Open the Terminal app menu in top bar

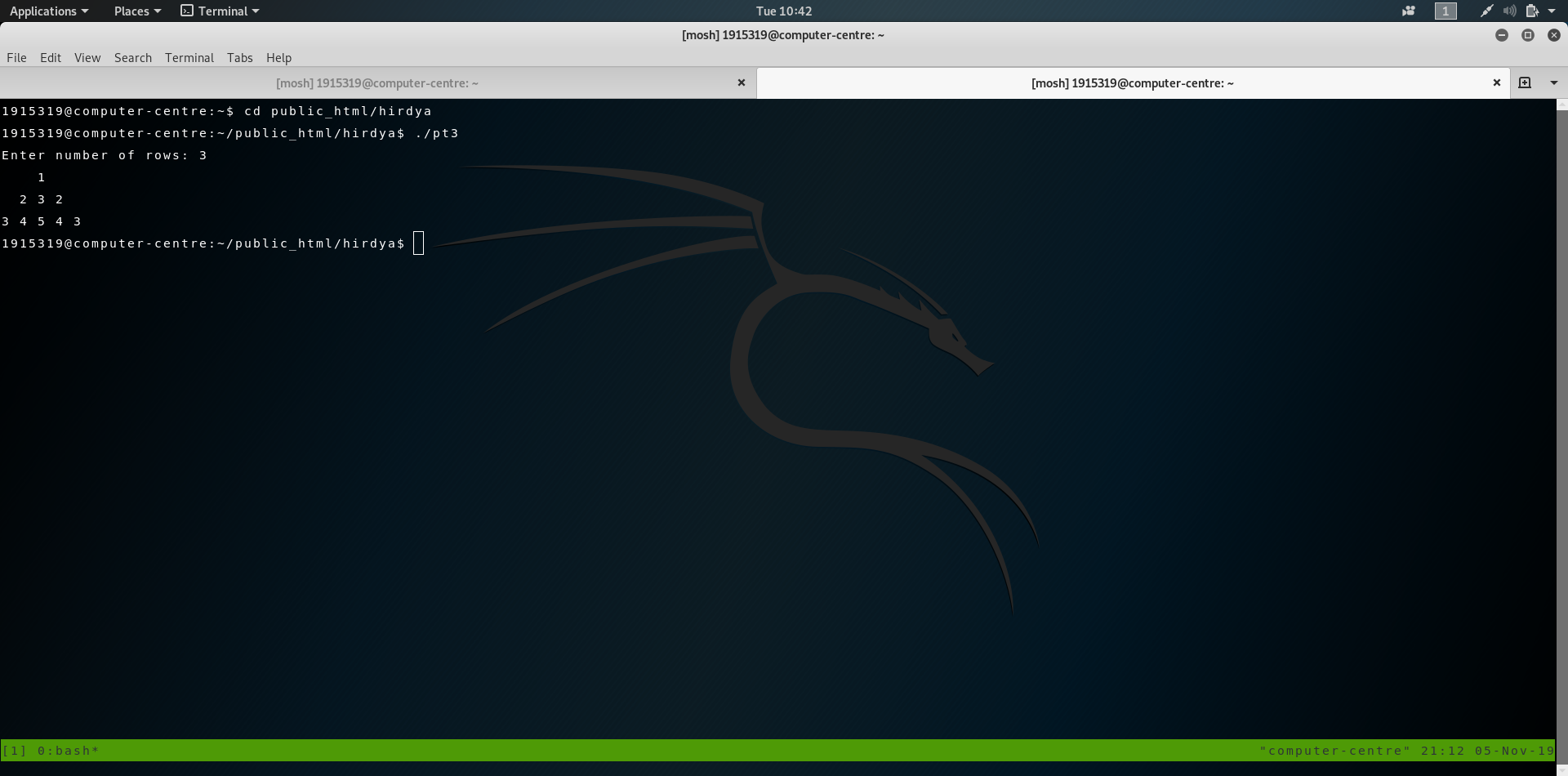pos(220,11)
